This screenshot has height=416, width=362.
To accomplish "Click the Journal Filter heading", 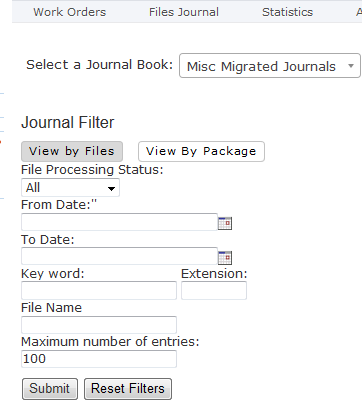I will [x=68, y=122].
